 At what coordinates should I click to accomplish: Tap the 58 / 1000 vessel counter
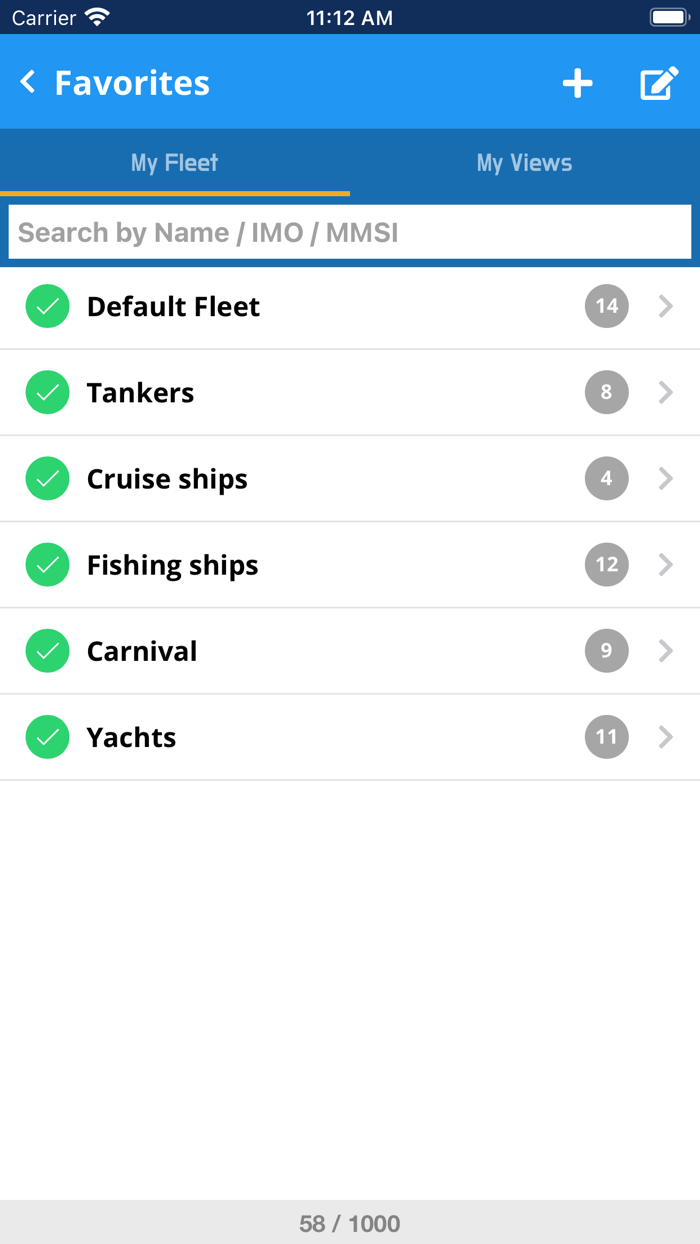pos(350,1222)
